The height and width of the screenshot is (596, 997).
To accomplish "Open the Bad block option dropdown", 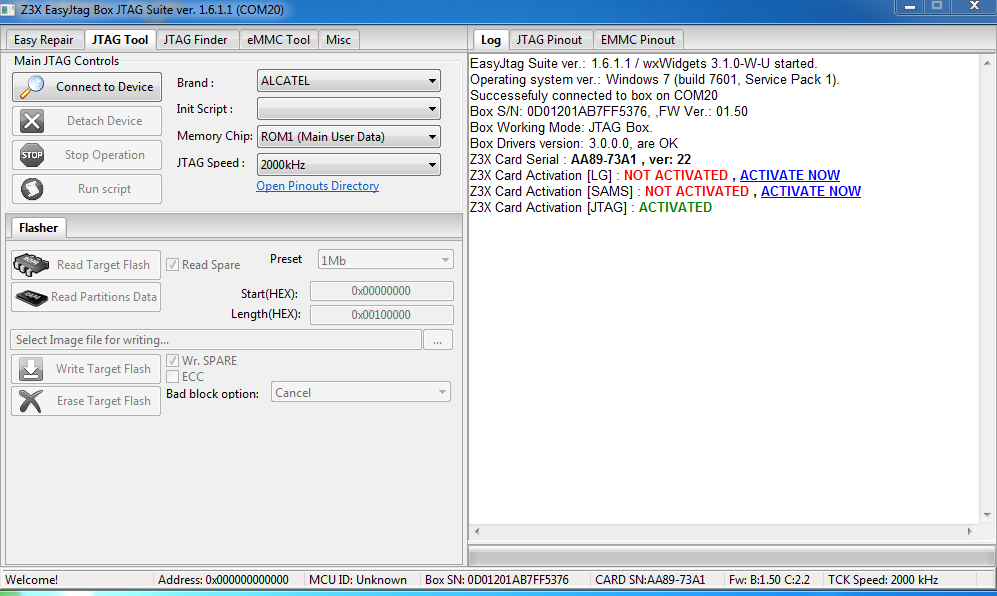I will pyautogui.click(x=361, y=392).
